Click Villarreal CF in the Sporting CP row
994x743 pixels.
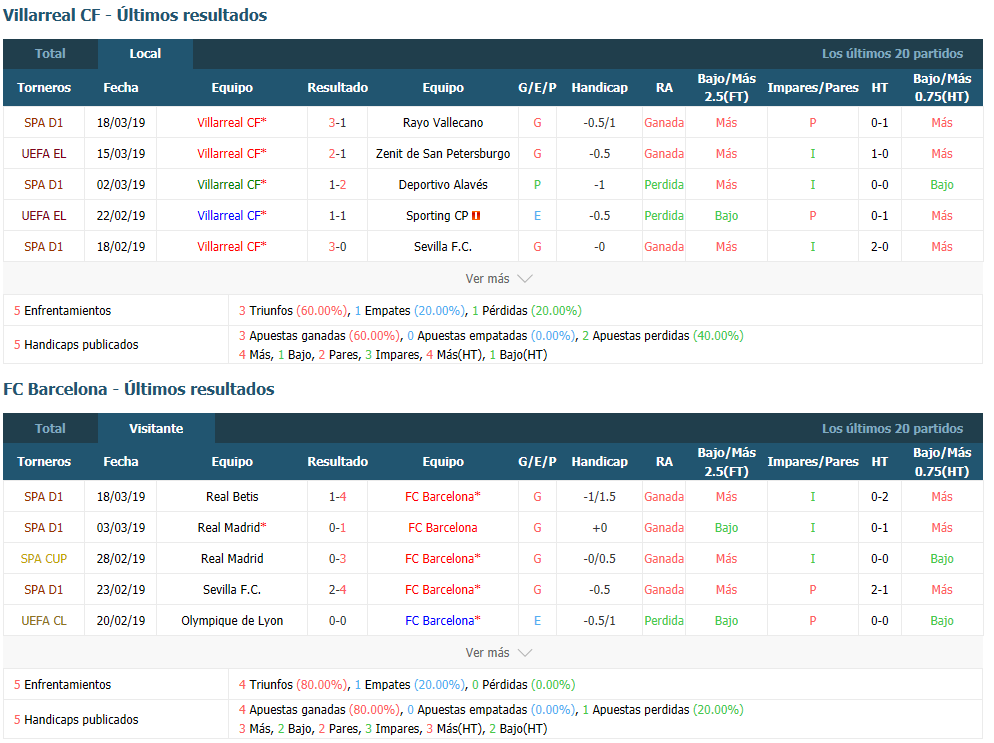coord(228,216)
